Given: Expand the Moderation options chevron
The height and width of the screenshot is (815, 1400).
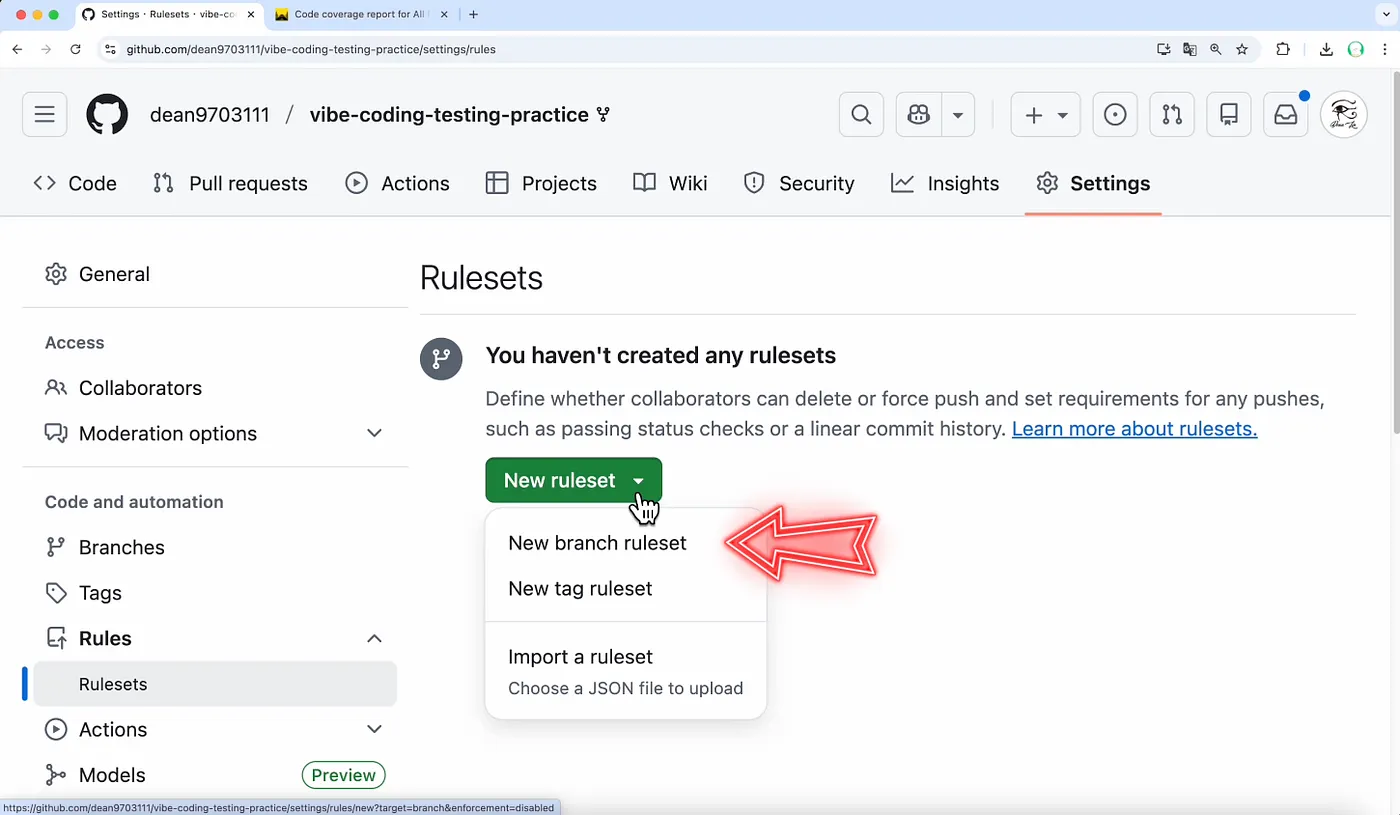Looking at the screenshot, I should pos(374,433).
